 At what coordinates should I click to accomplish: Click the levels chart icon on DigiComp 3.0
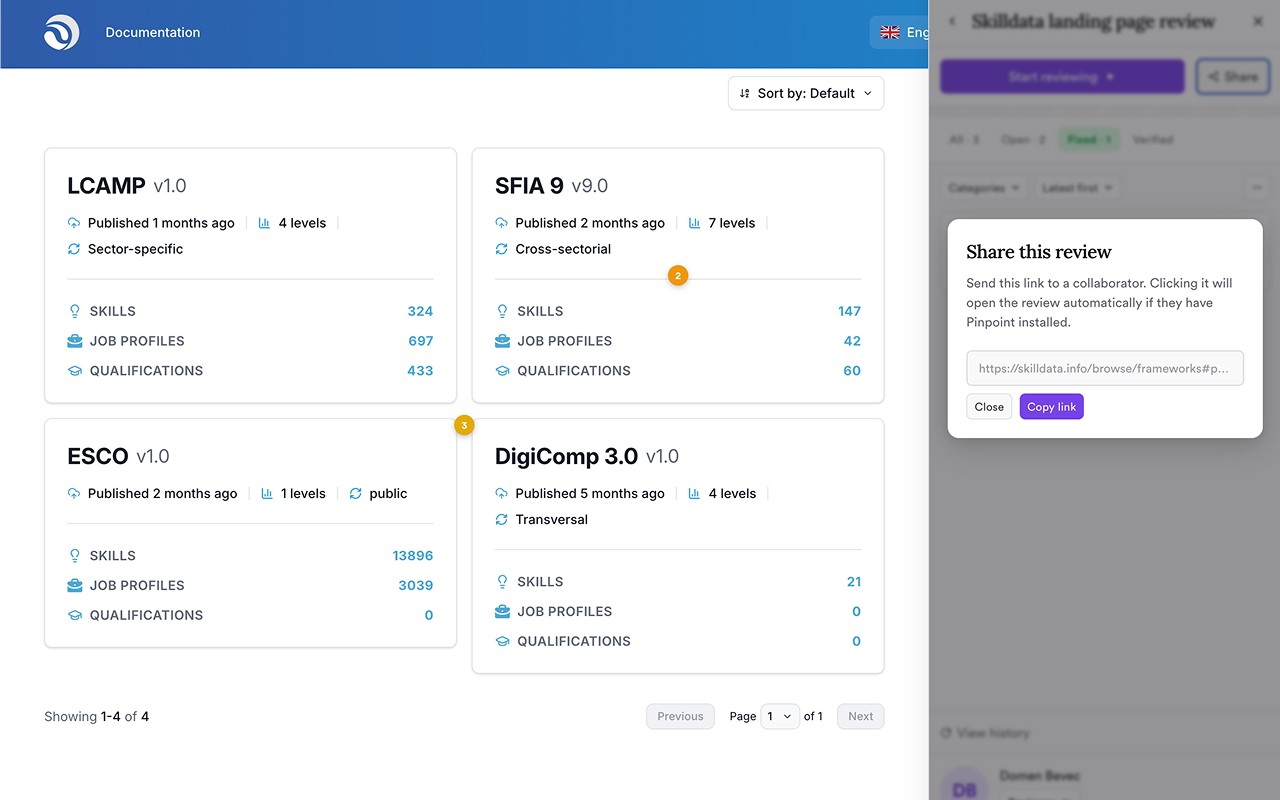pos(695,493)
